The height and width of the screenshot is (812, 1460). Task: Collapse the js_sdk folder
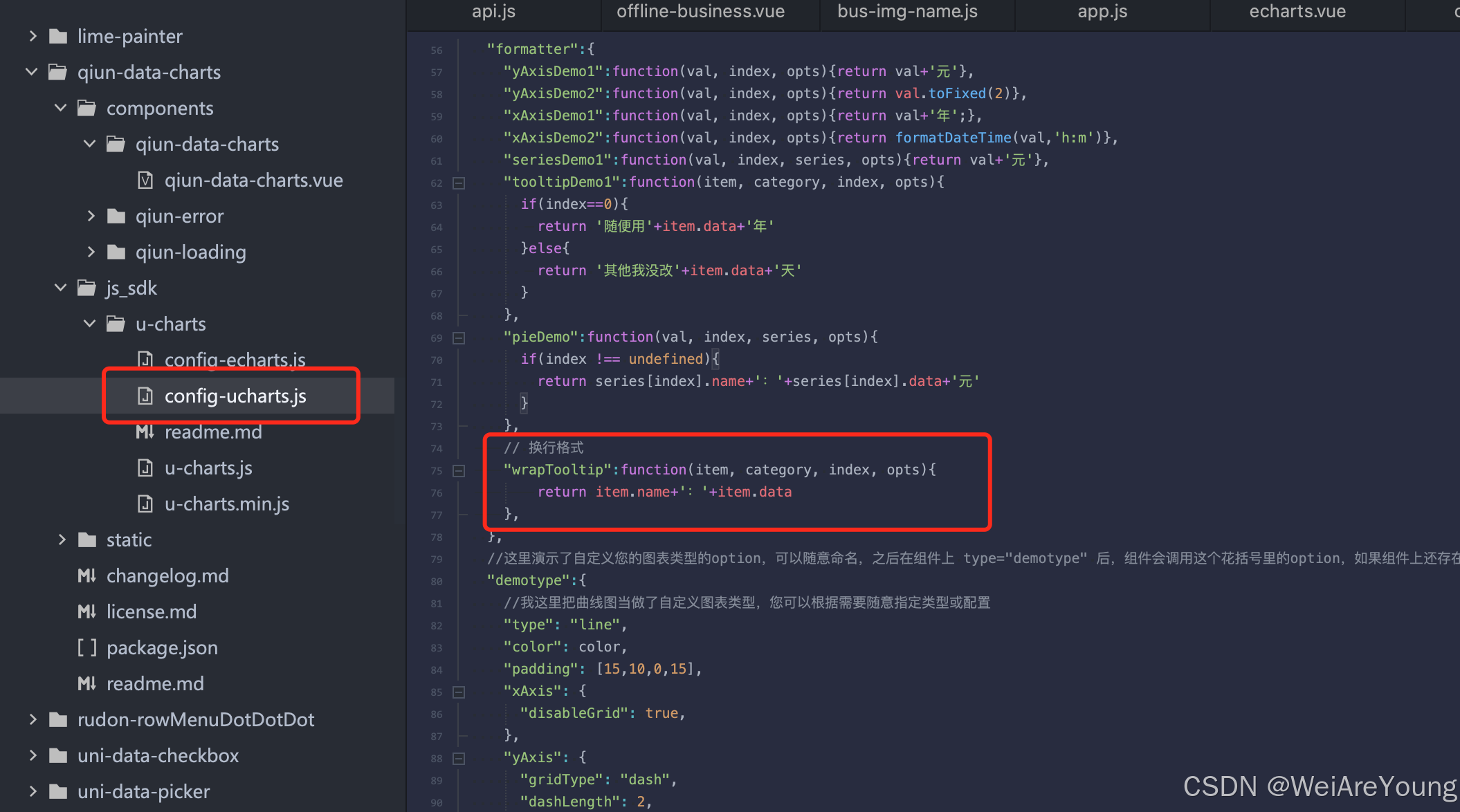tap(61, 288)
